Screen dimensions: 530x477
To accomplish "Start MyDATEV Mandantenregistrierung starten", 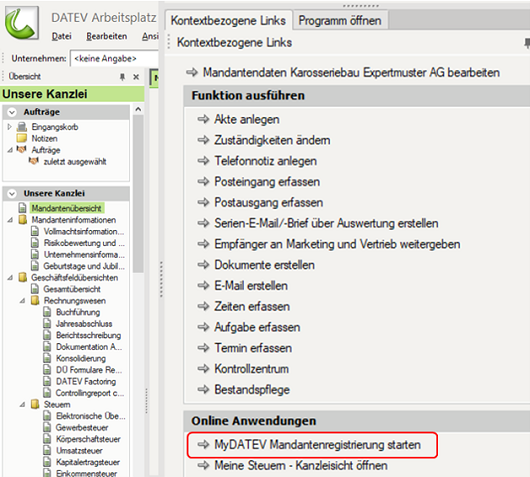I will (317, 445).
